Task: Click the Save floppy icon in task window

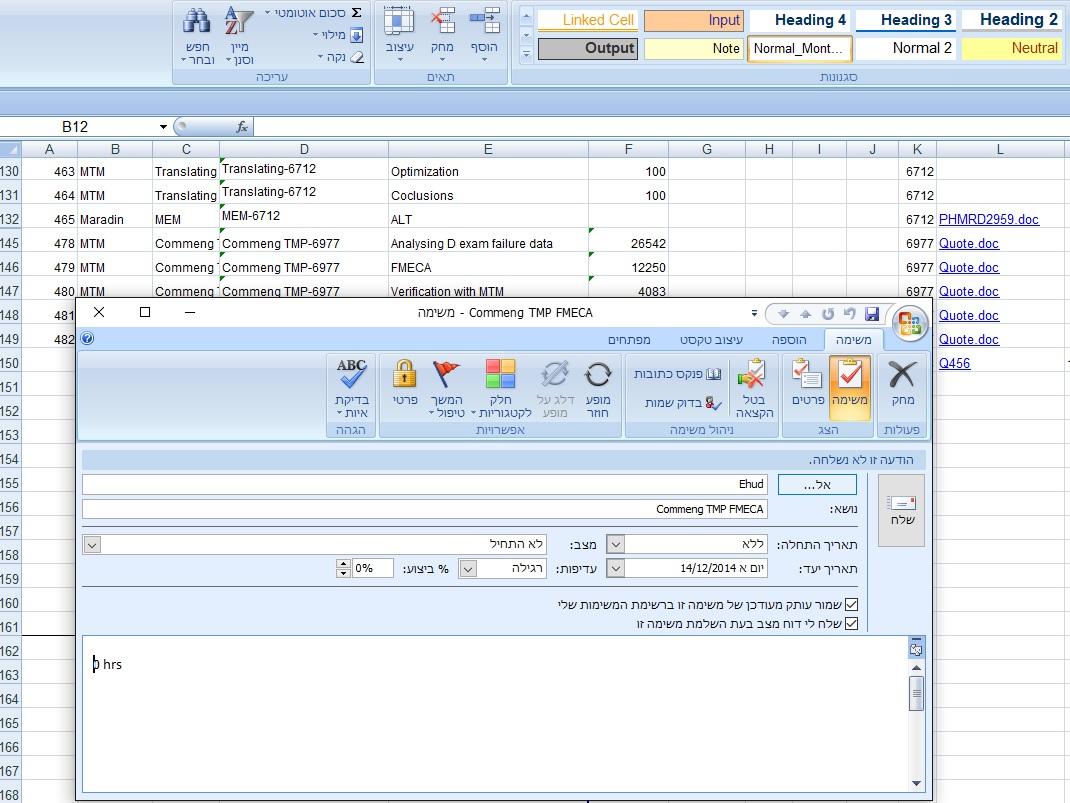Action: [871, 314]
